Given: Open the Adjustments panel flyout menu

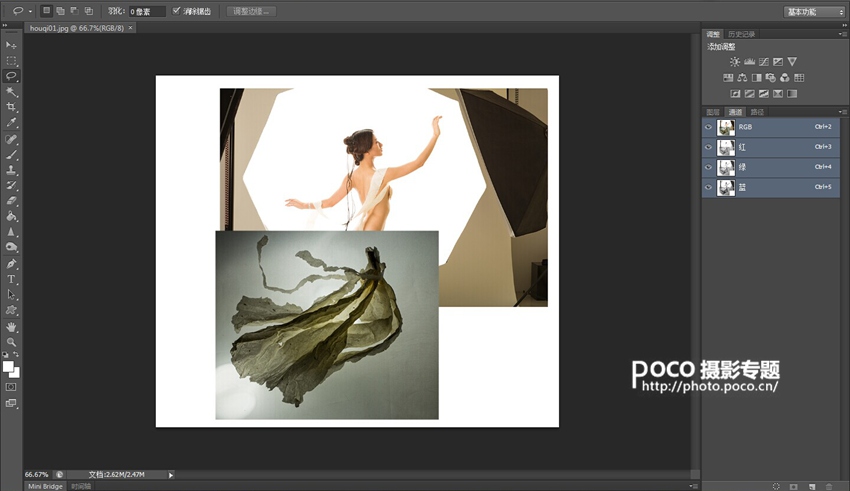Looking at the screenshot, I should tap(841, 34).
